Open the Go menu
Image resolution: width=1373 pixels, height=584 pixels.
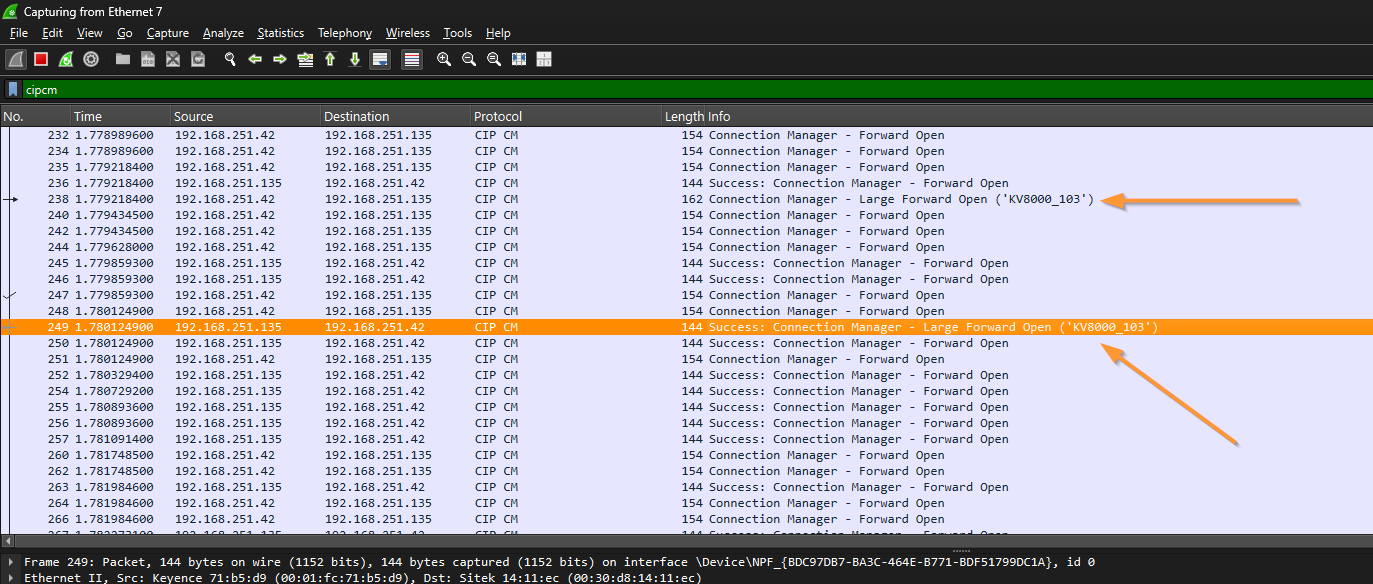(x=125, y=33)
